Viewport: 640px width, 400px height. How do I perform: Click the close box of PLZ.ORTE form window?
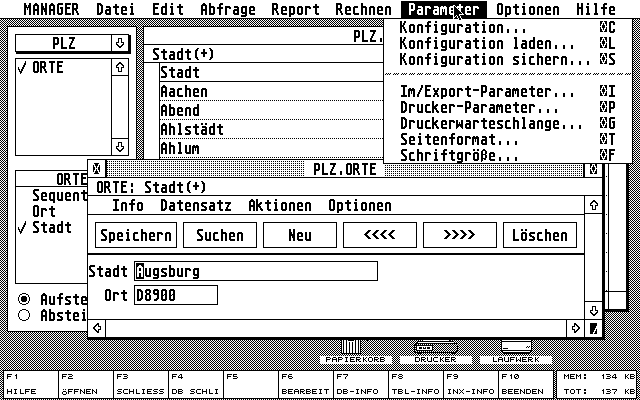coord(97,169)
